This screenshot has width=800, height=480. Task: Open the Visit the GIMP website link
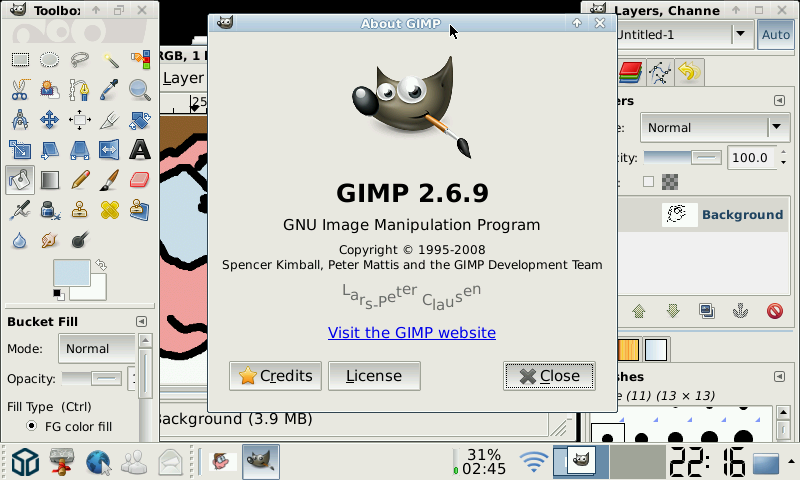[x=412, y=333]
